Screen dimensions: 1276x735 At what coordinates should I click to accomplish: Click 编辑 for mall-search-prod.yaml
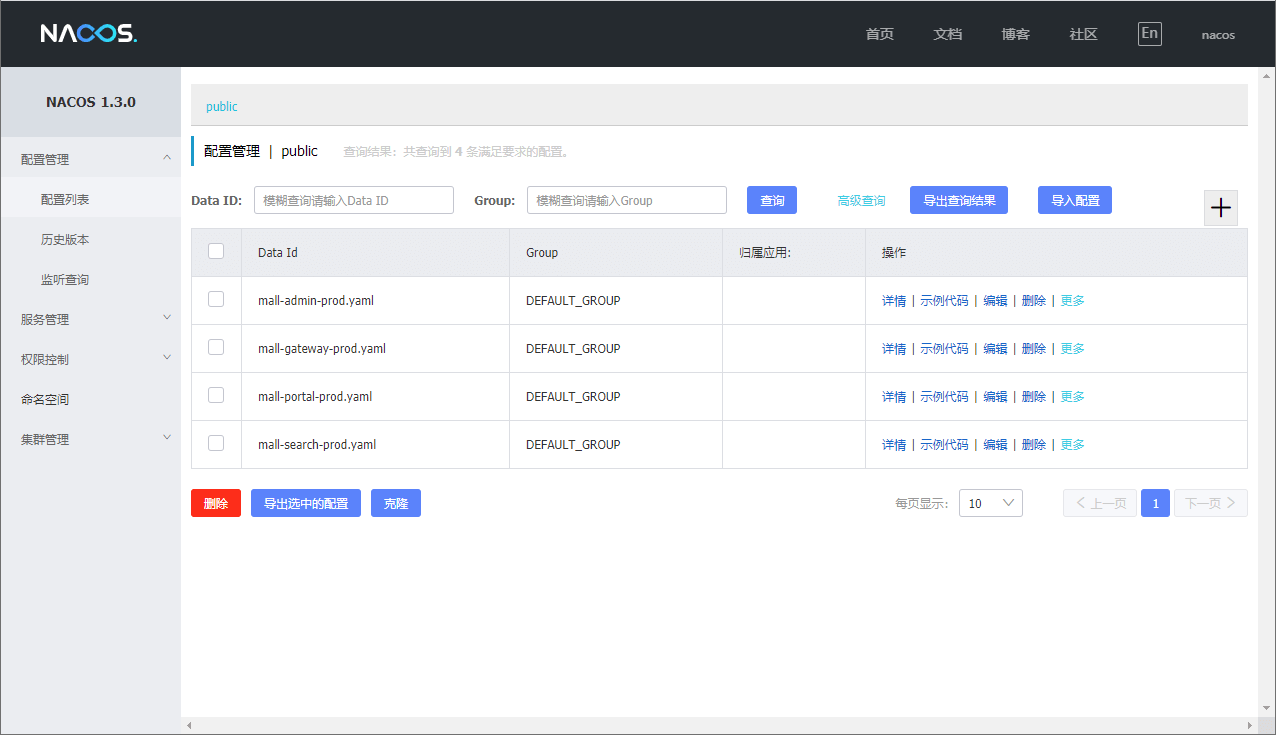click(x=996, y=445)
